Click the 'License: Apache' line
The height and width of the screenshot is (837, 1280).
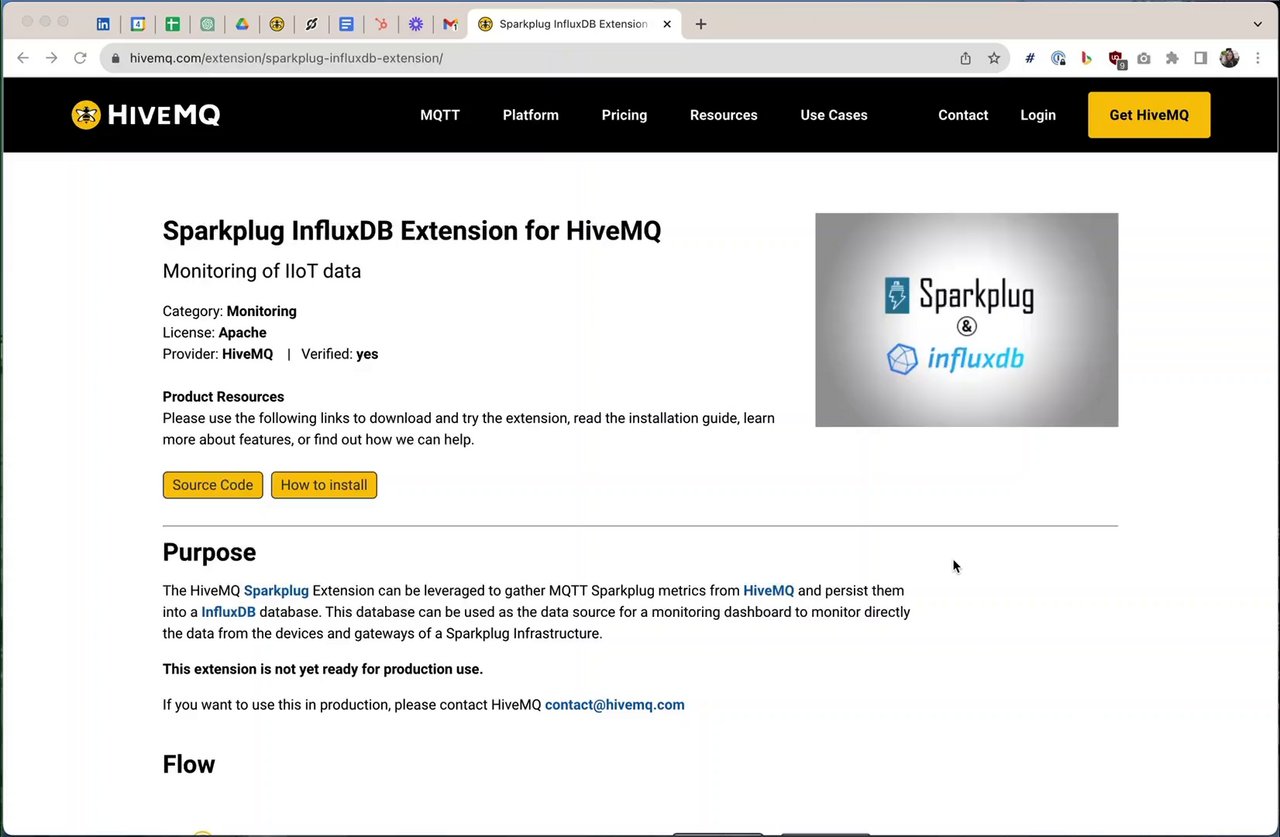214,332
